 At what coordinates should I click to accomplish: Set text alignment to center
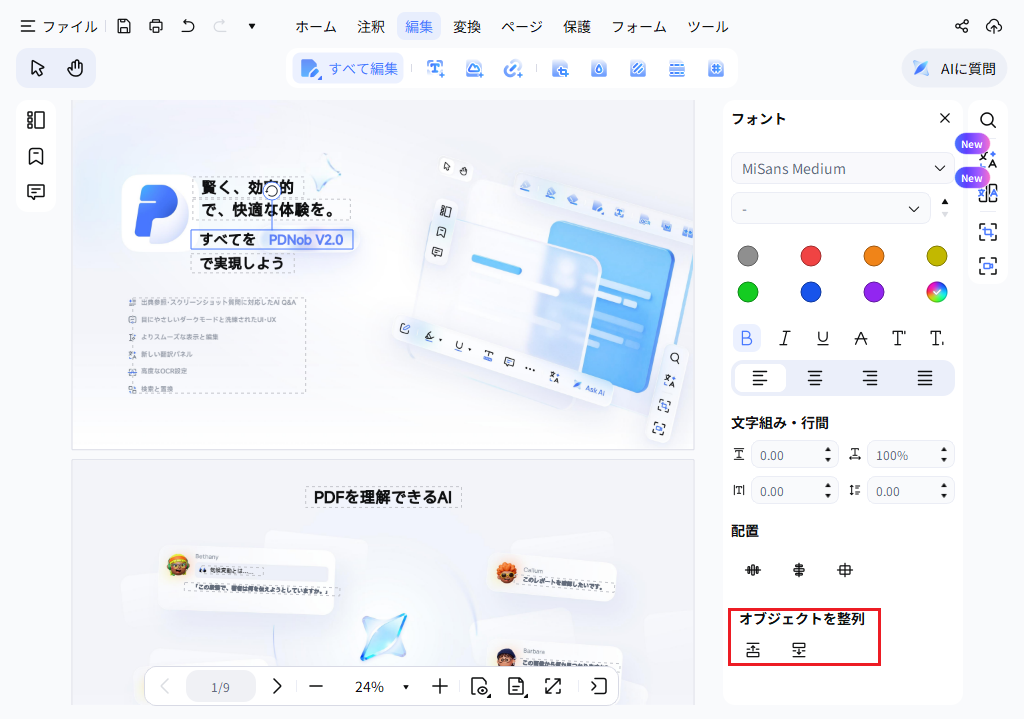coord(814,378)
